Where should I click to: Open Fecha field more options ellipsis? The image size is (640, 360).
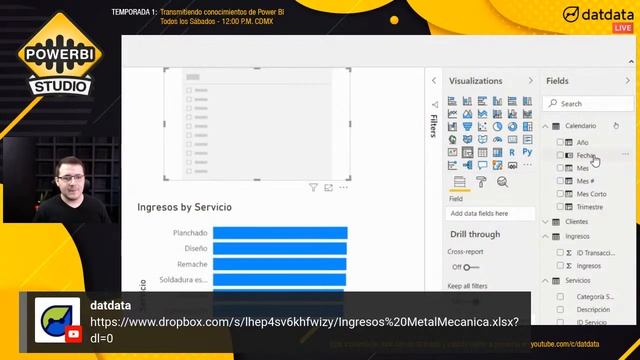(625, 154)
